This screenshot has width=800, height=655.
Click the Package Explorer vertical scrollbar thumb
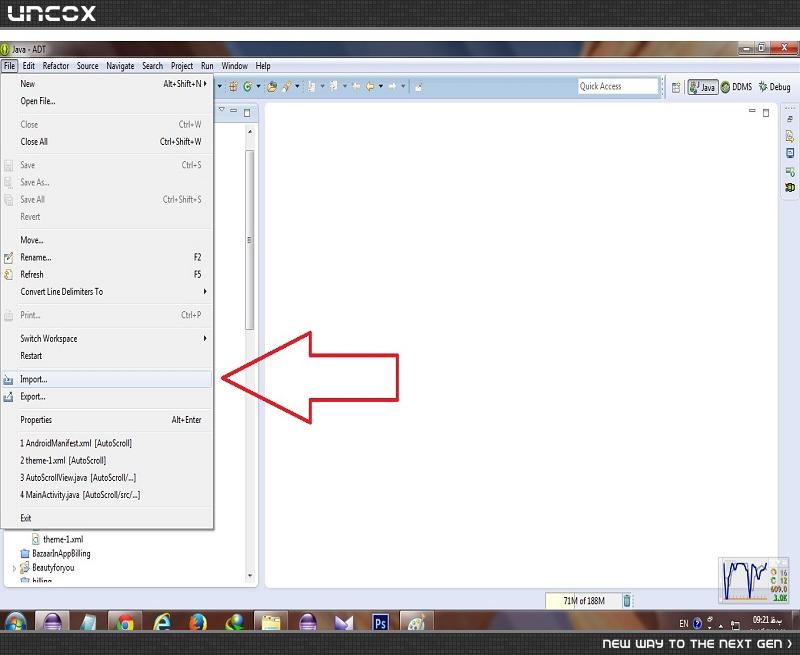click(249, 240)
